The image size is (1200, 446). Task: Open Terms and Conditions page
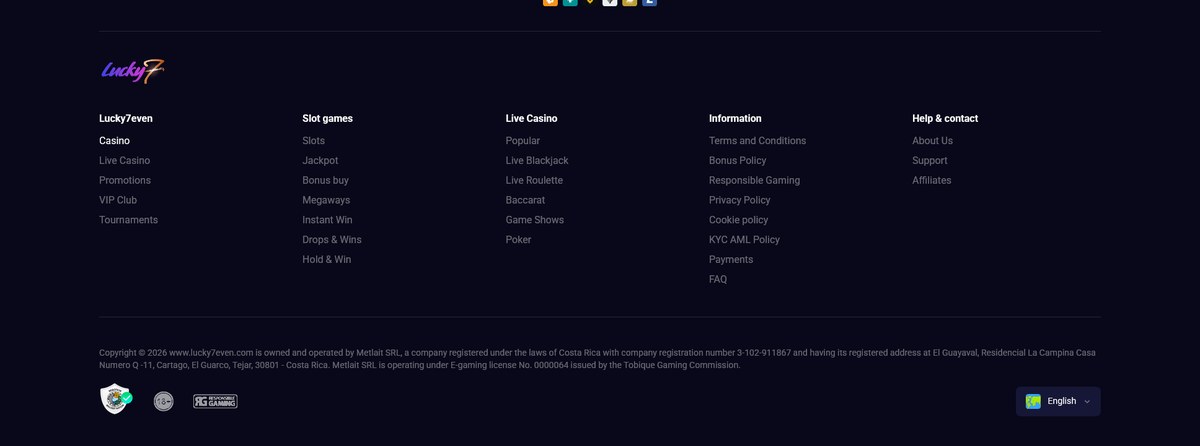pyautogui.click(x=757, y=141)
